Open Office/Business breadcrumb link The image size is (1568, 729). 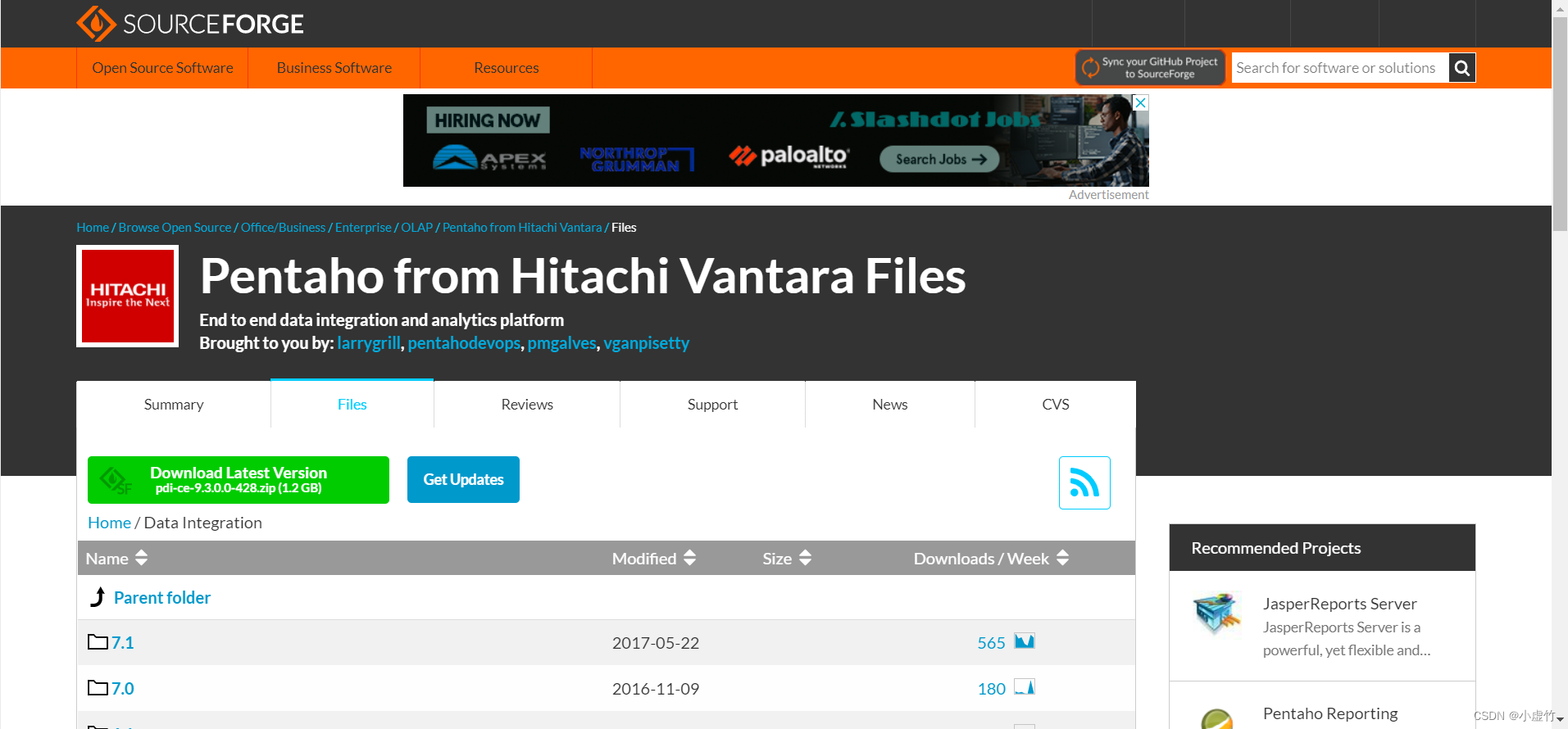coord(283,228)
